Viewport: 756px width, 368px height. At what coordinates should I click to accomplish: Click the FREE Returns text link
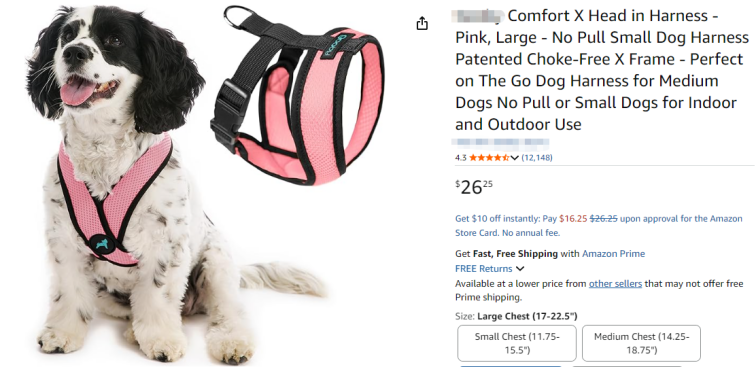pos(484,269)
